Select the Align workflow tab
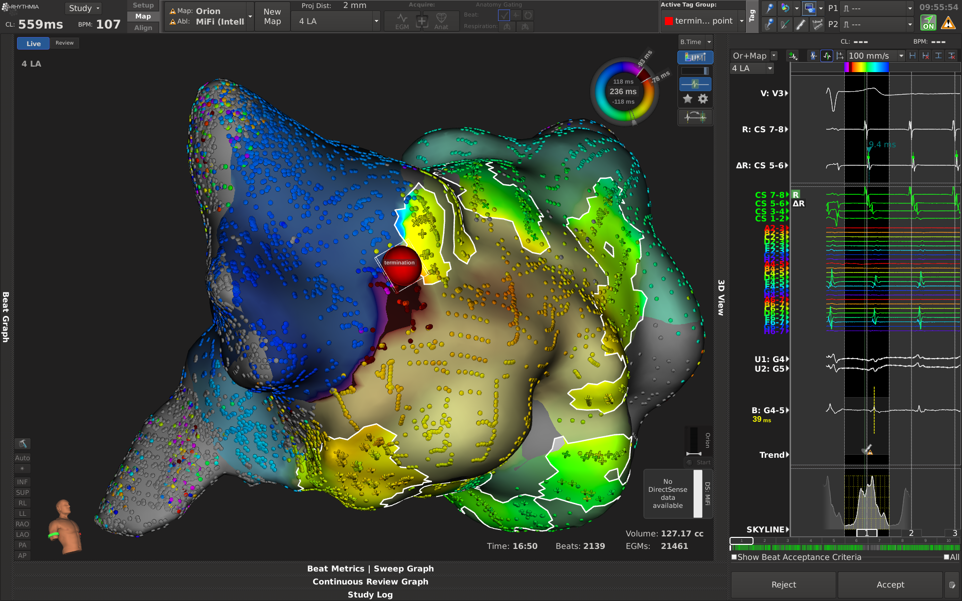The width and height of the screenshot is (962, 601). click(143, 28)
